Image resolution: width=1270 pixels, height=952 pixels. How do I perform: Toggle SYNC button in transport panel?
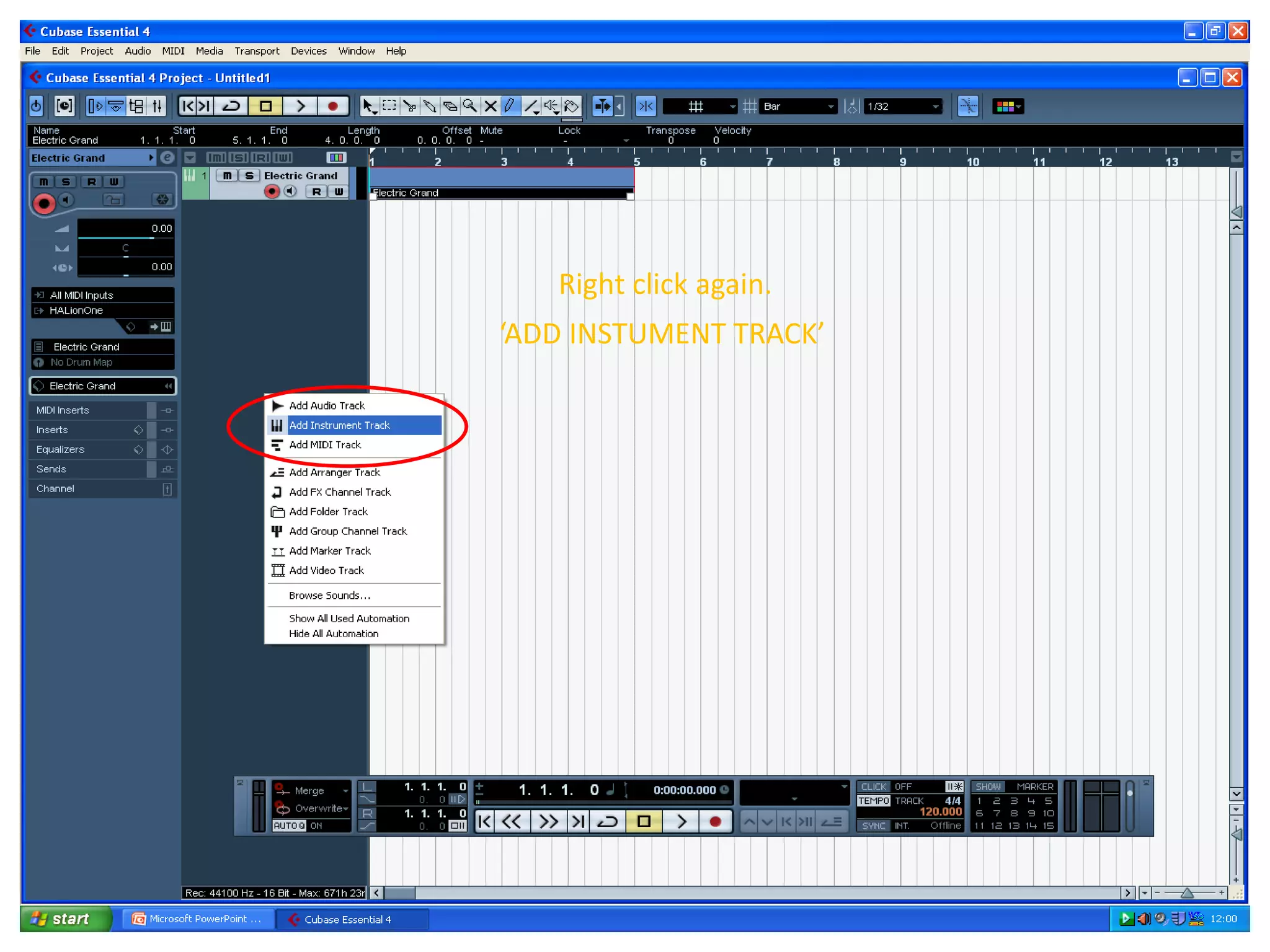[x=874, y=826]
